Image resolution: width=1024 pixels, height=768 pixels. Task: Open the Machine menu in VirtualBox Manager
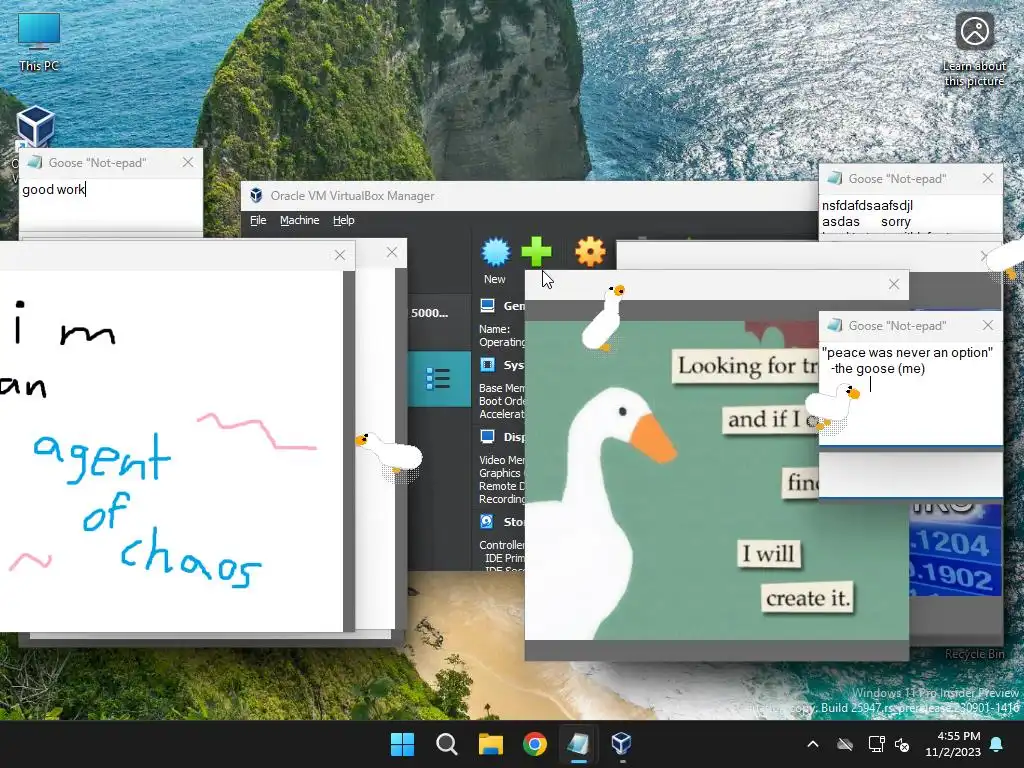click(300, 220)
